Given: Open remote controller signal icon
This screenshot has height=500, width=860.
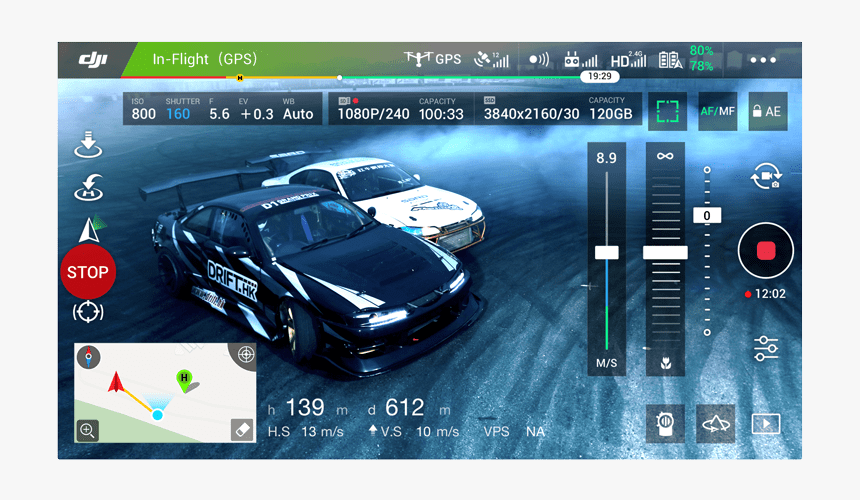Looking at the screenshot, I should [x=581, y=59].
